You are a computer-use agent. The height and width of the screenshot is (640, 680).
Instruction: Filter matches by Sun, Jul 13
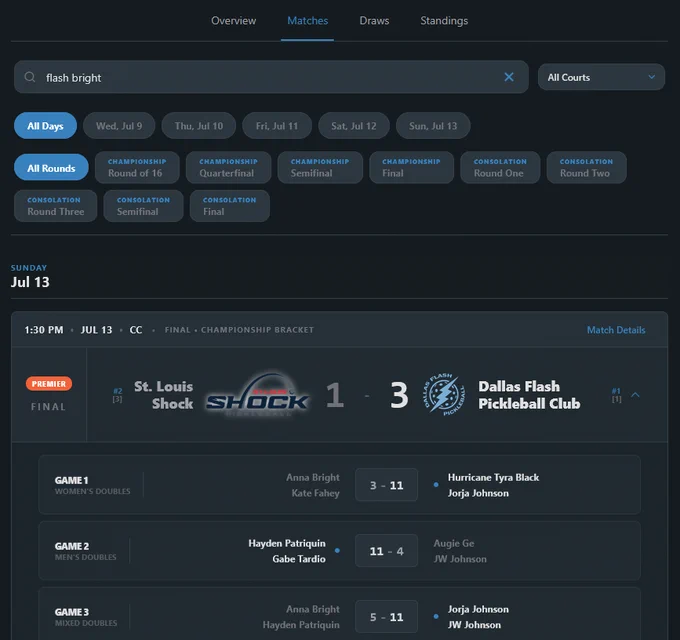tap(433, 126)
